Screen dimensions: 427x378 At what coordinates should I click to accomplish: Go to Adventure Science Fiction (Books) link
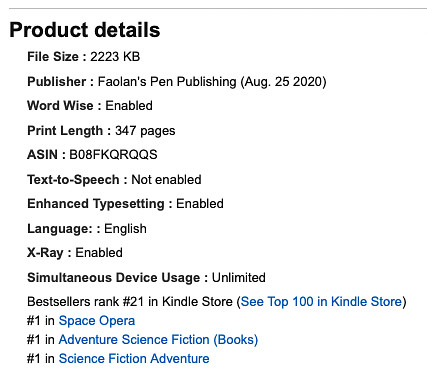point(158,339)
